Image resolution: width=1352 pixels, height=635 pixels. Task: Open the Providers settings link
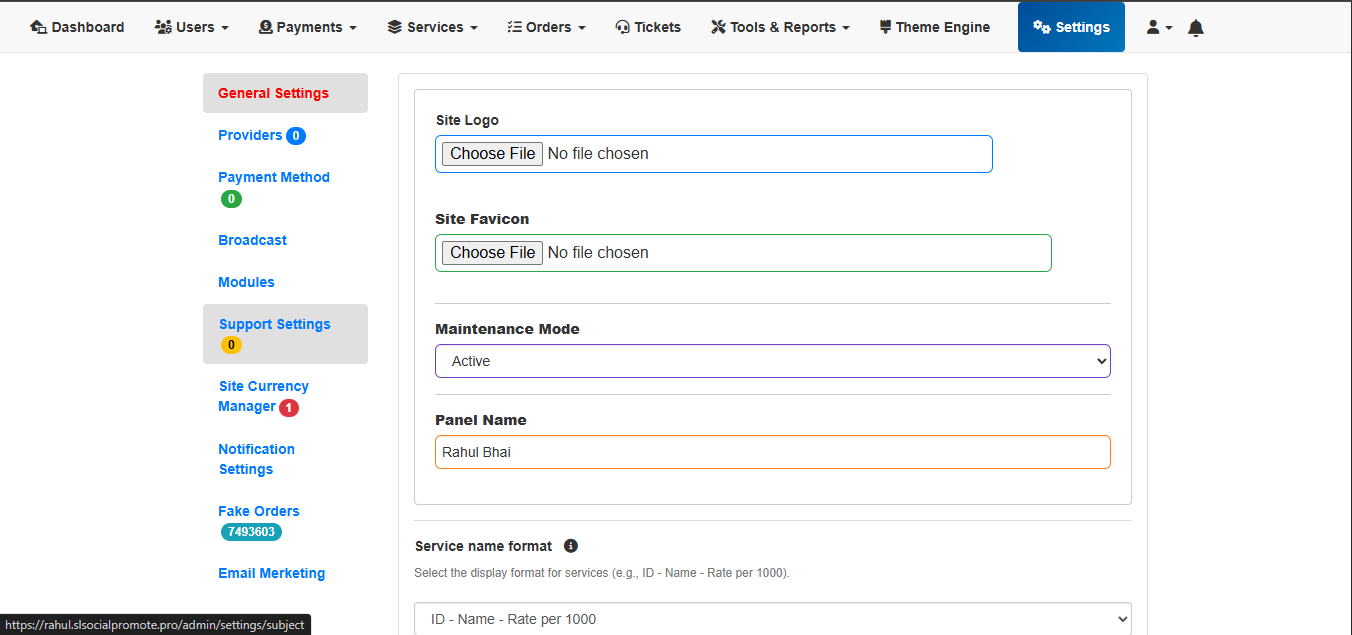(250, 135)
